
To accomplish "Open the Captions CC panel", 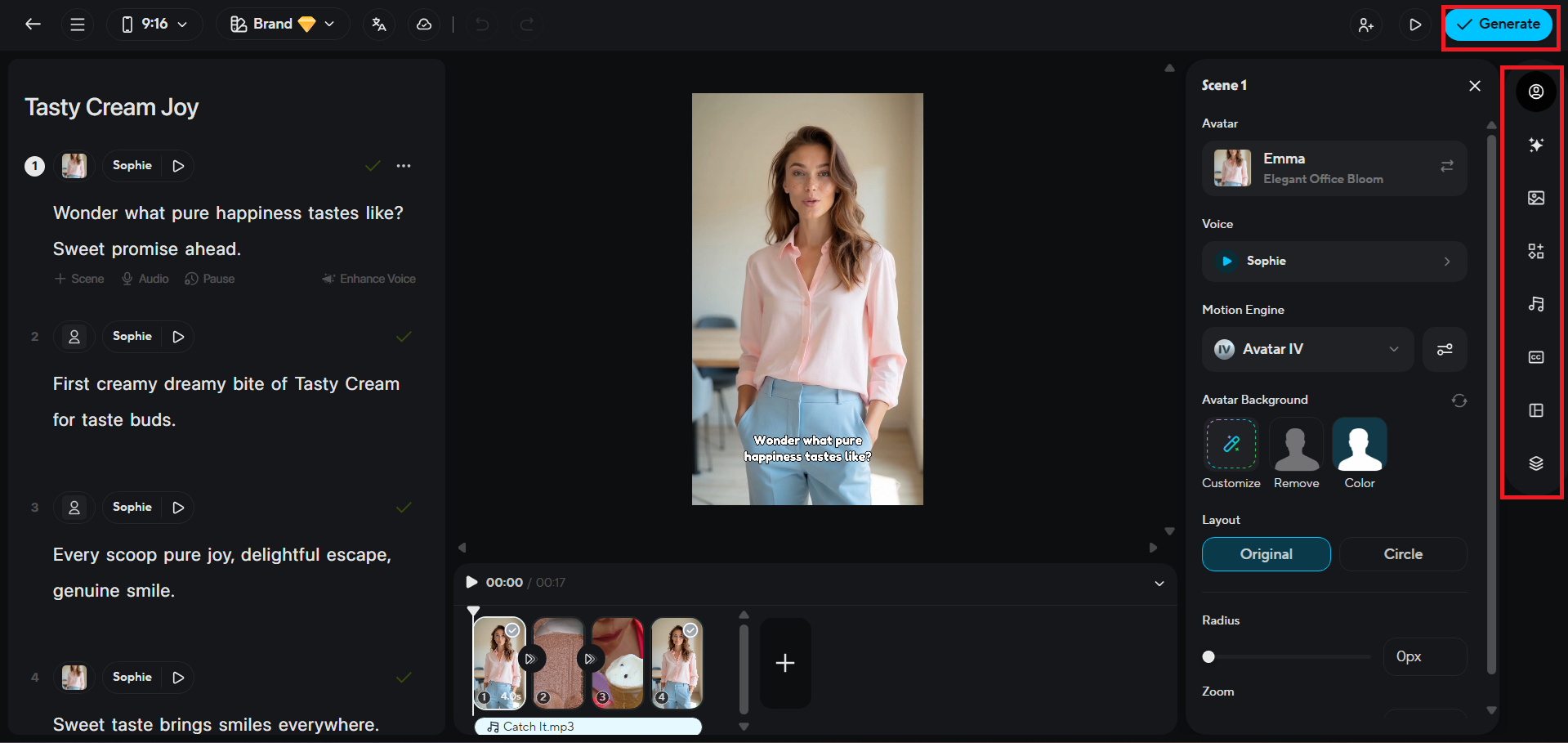I will [x=1536, y=357].
